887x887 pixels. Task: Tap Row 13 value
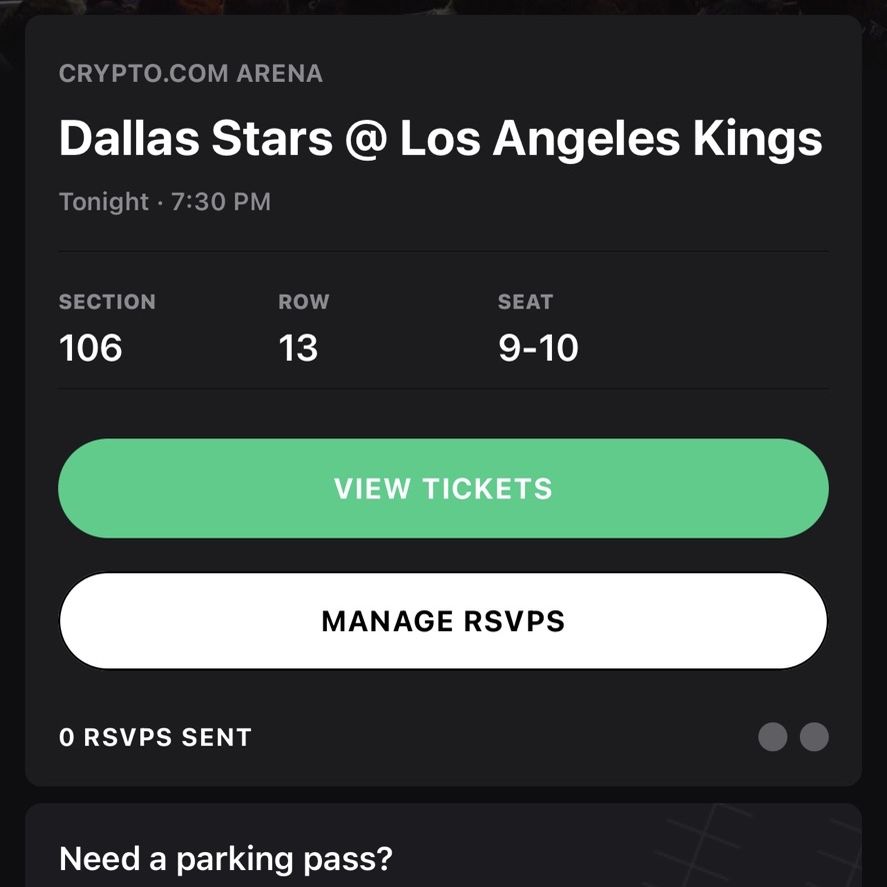(298, 347)
